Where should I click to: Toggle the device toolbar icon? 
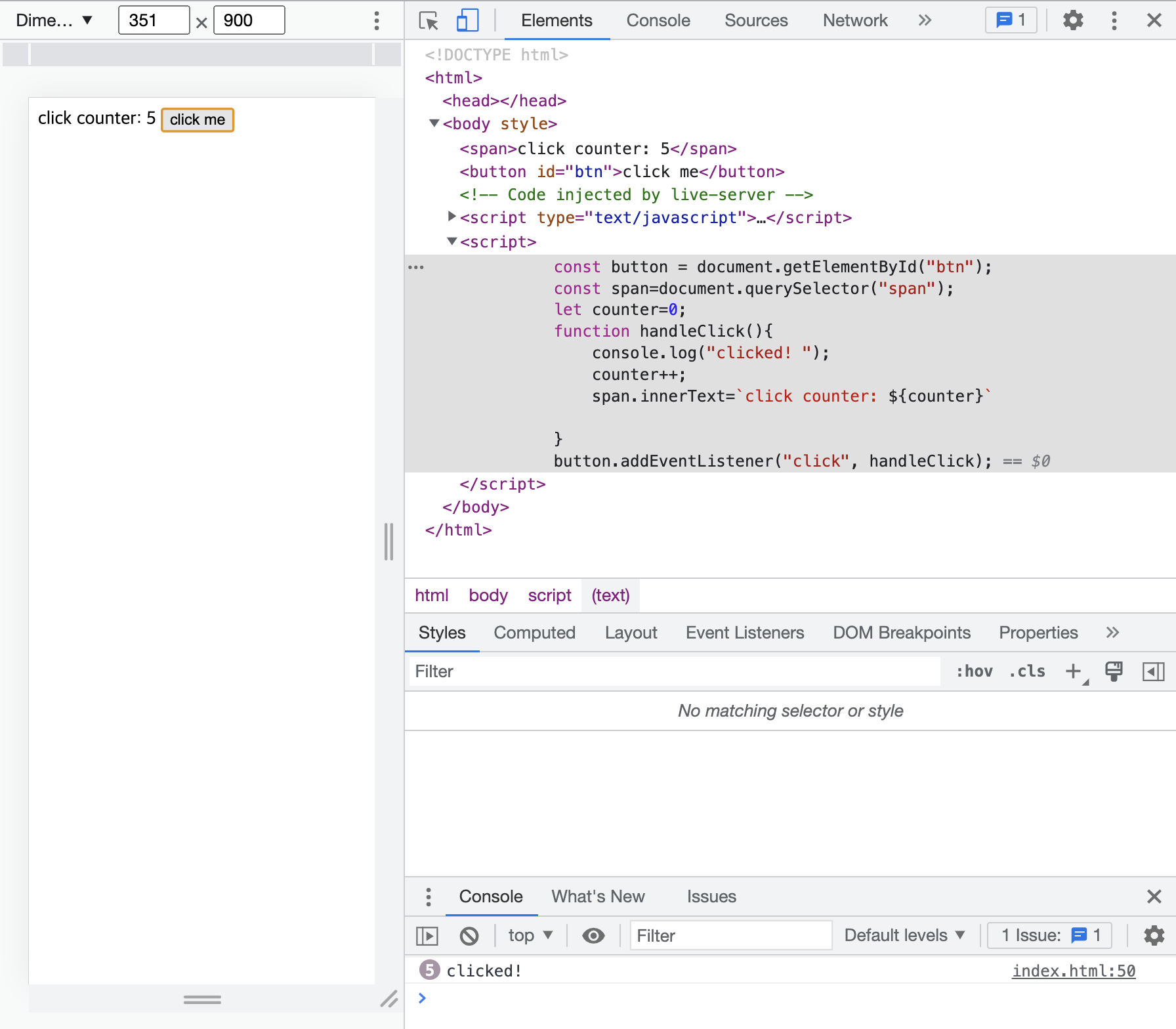click(467, 20)
